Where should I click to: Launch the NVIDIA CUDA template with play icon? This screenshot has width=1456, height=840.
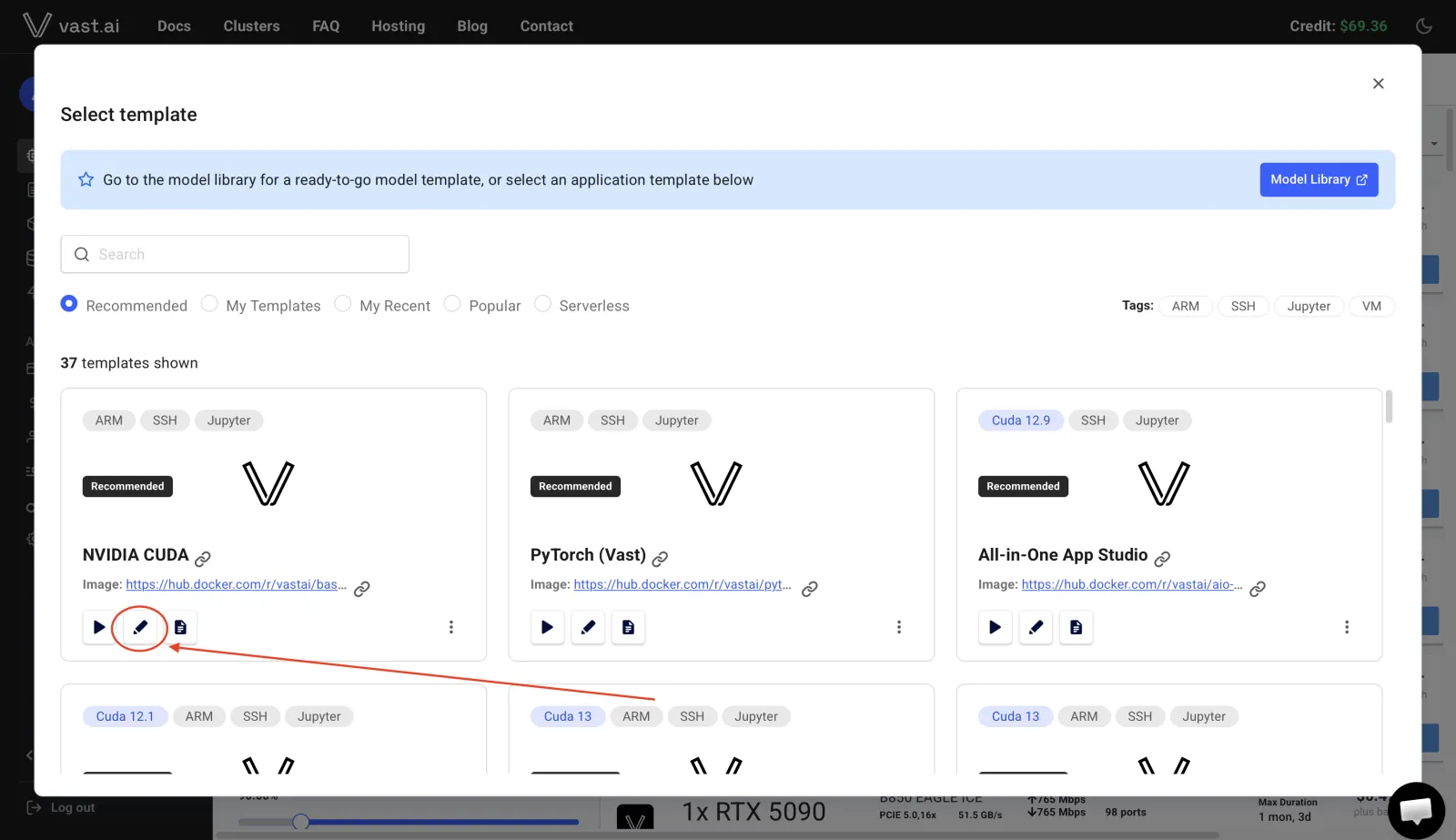pyautogui.click(x=99, y=627)
